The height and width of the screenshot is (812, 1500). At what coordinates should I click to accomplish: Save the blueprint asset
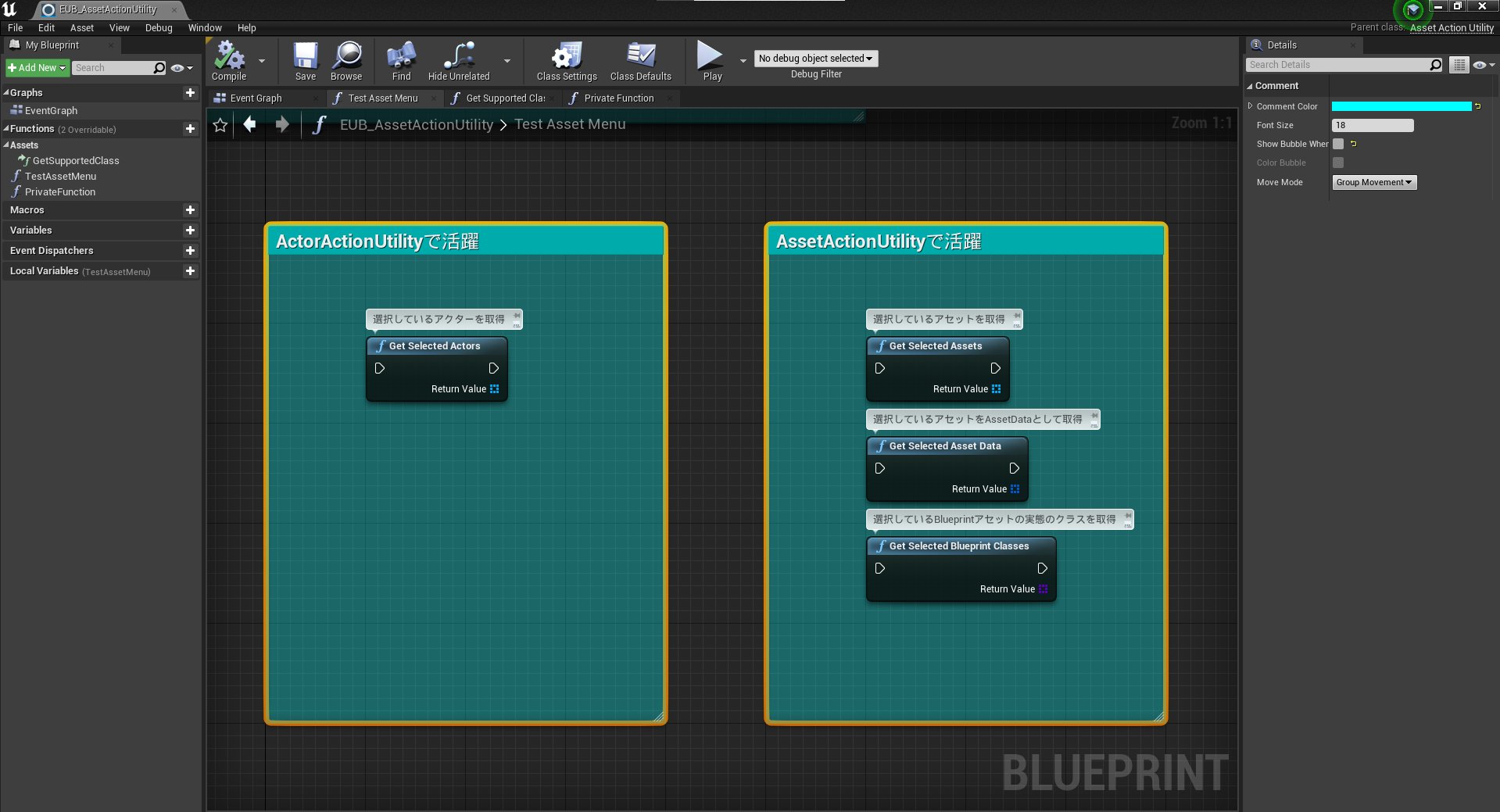[306, 61]
